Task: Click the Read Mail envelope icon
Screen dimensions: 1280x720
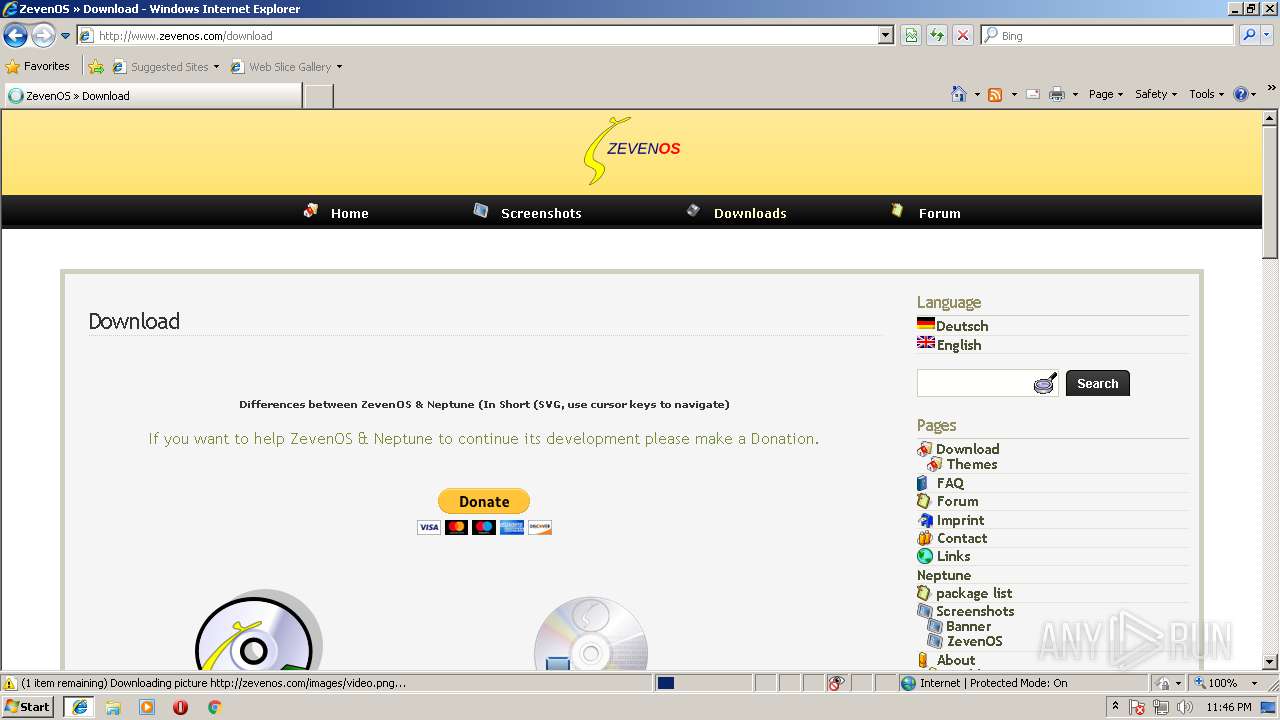Action: (1033, 94)
